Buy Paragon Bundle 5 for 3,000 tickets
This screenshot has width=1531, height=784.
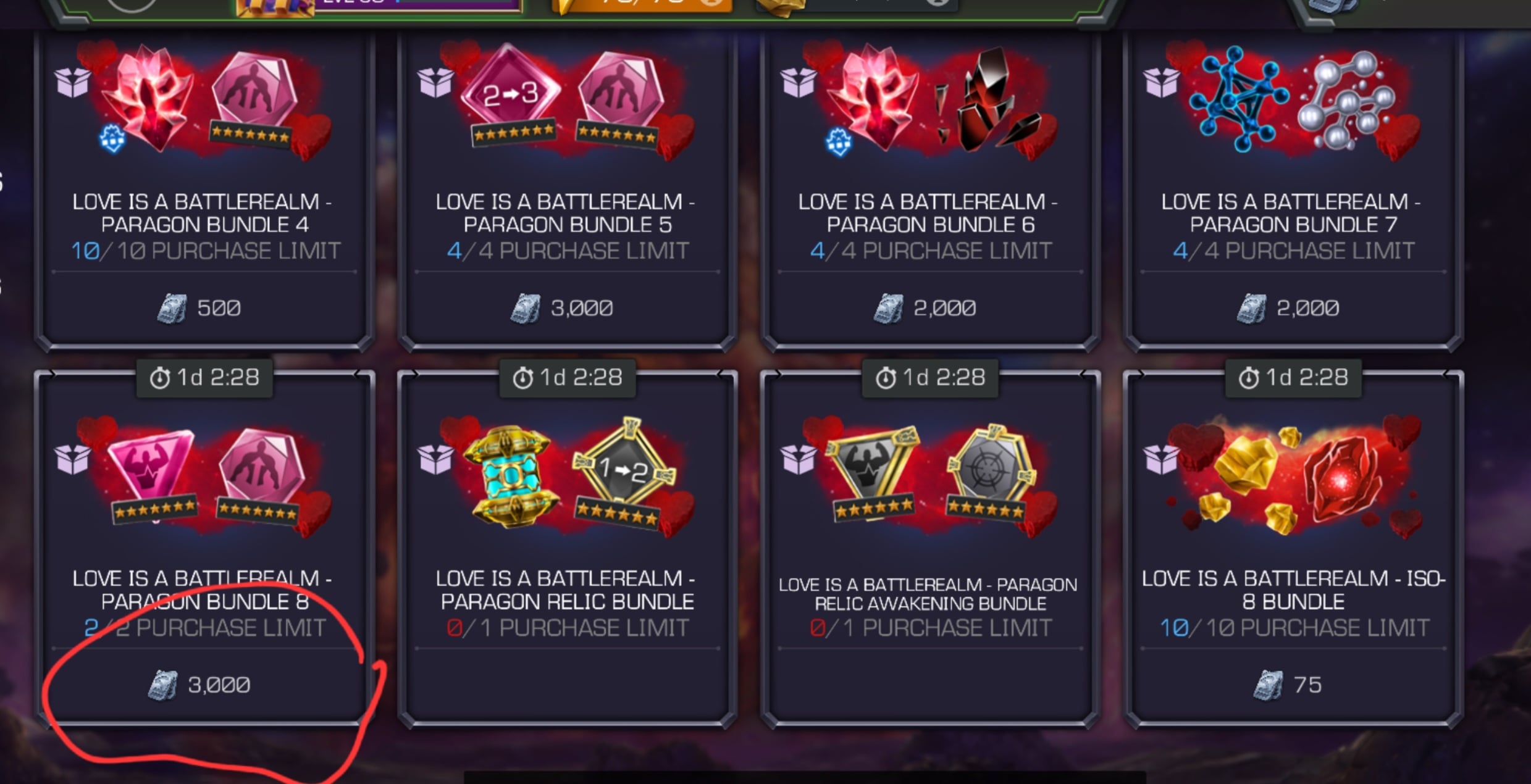(562, 307)
